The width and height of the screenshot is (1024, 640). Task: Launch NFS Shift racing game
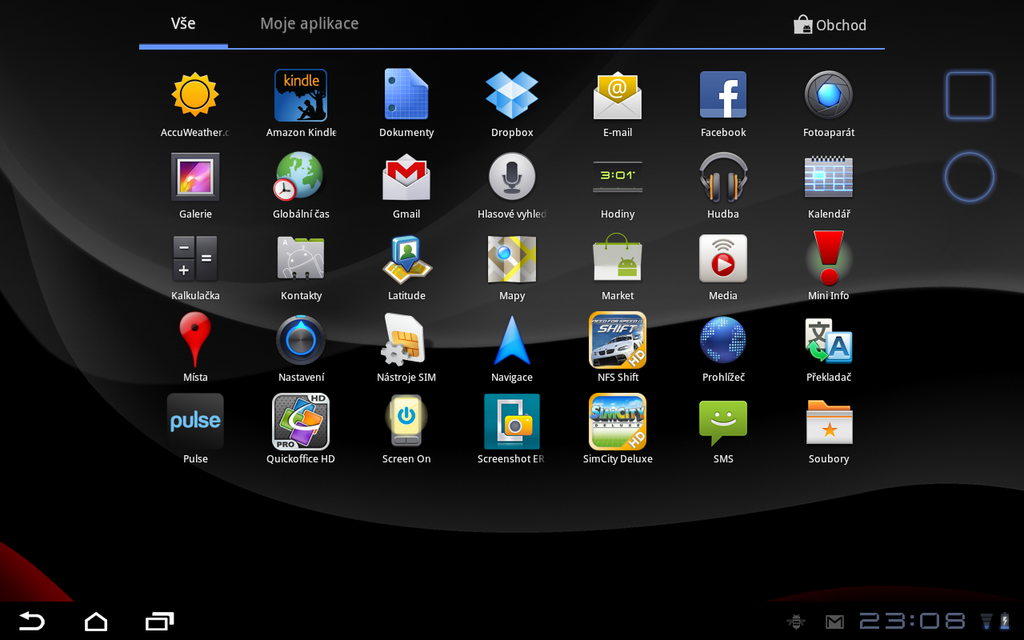617,340
